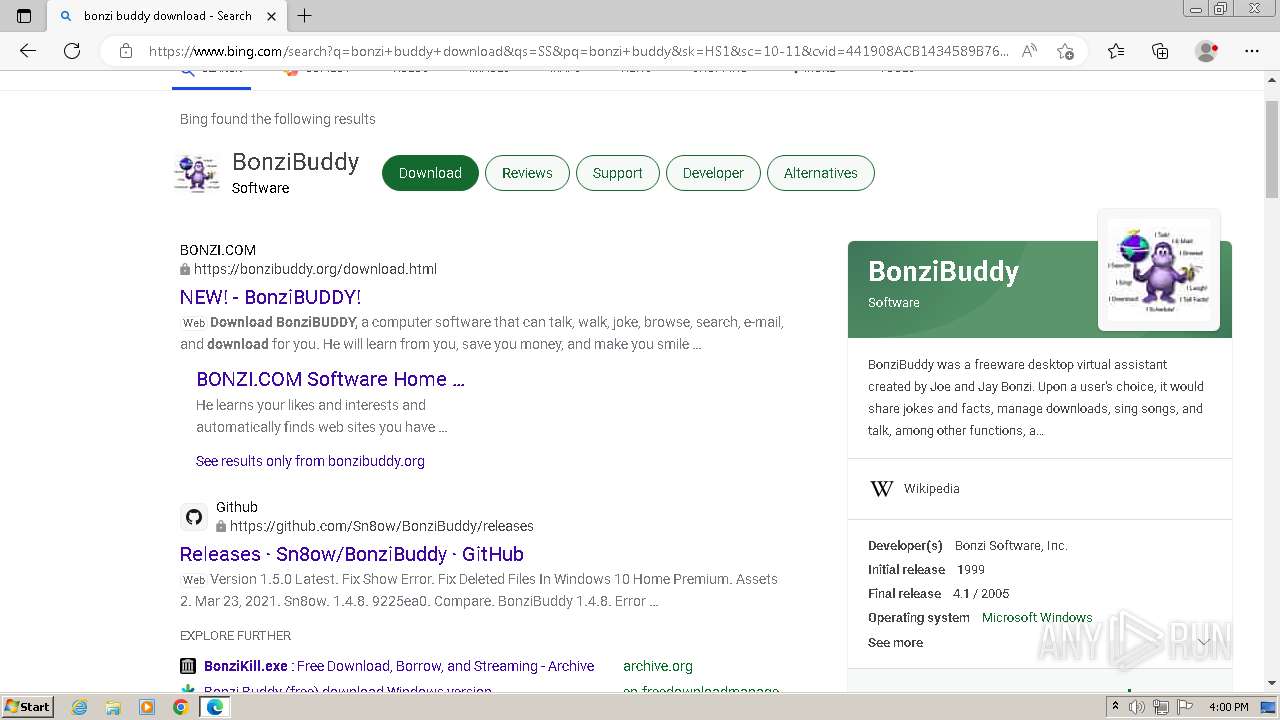This screenshot has height=720, width=1280.
Task: Click the Bonzi Software, Inc. developer value
Action: tap(1011, 546)
